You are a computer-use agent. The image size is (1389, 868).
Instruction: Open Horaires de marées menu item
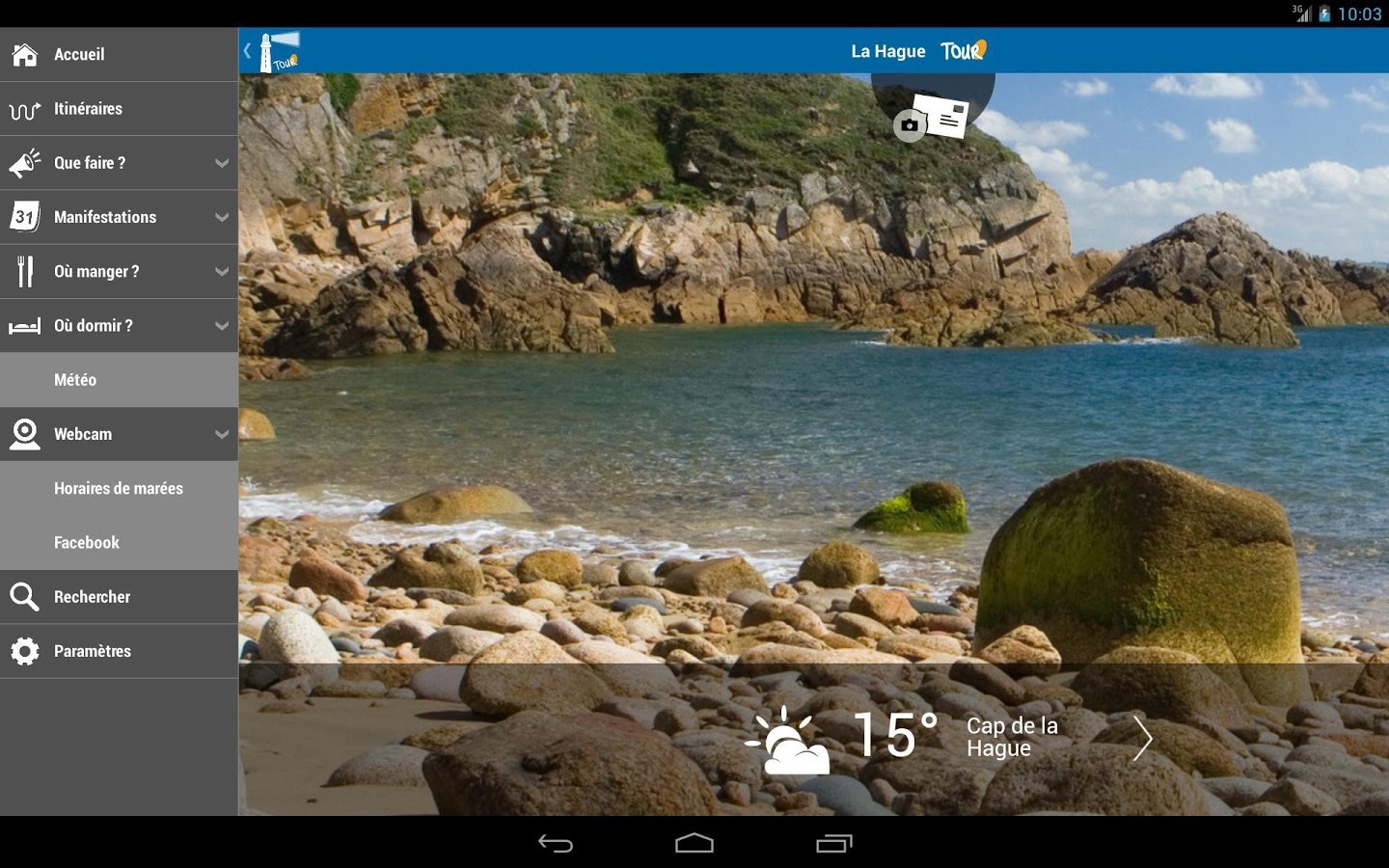[119, 488]
